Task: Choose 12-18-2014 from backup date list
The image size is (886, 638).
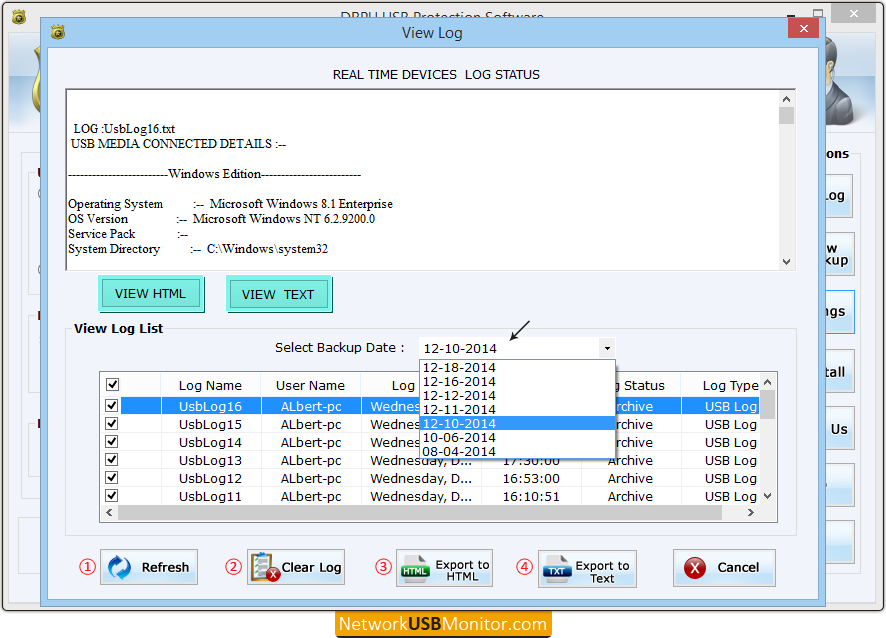Action: [x=517, y=367]
